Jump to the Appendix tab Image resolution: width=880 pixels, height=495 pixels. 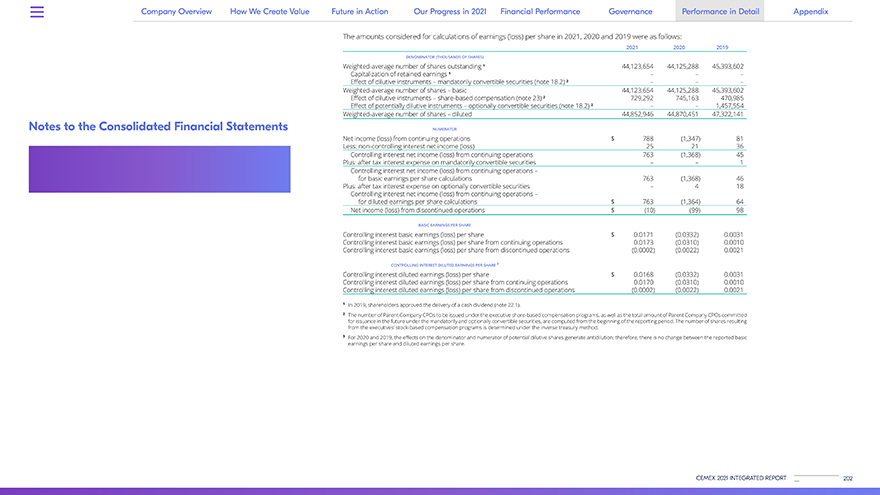tap(810, 11)
